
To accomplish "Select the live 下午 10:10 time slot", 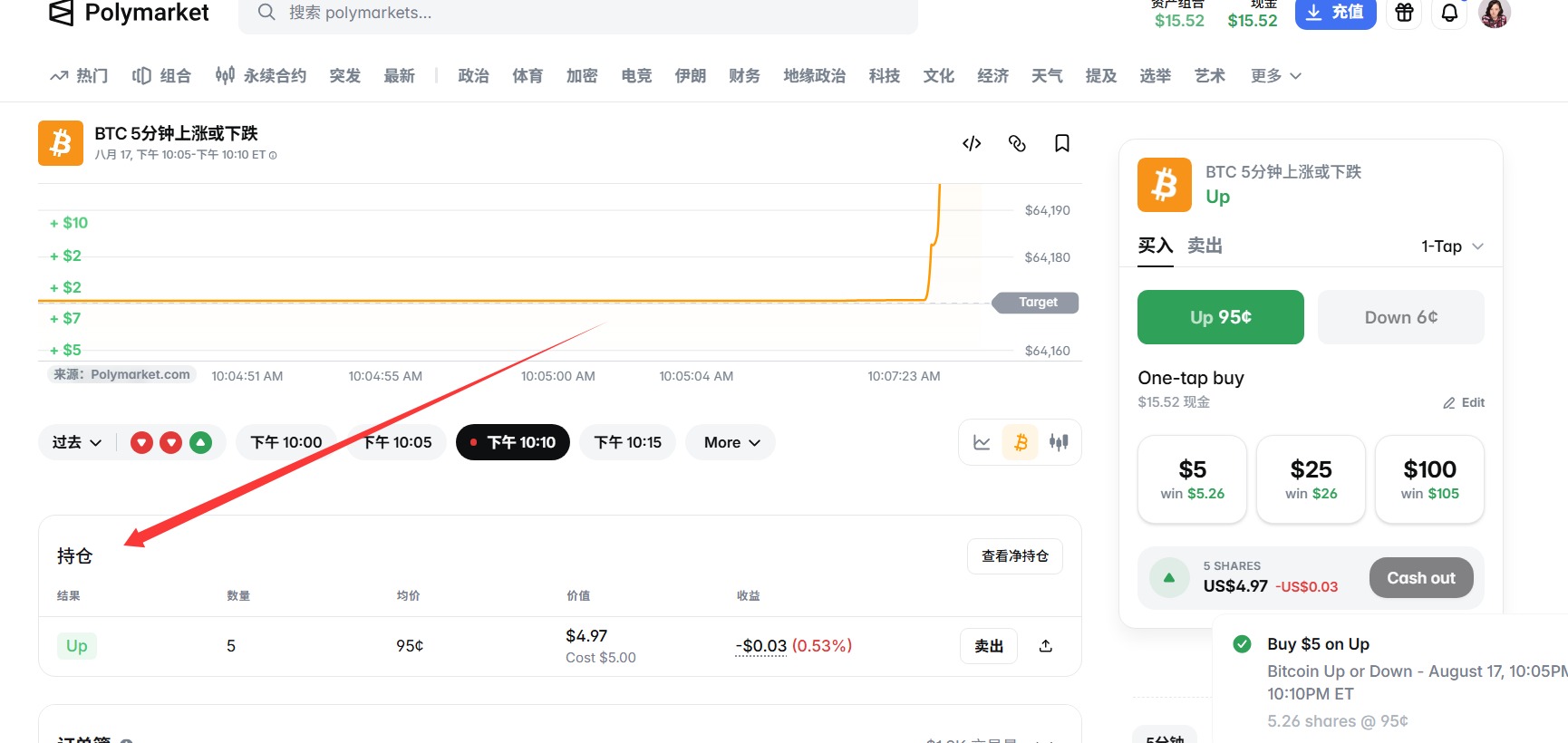I will (x=513, y=442).
